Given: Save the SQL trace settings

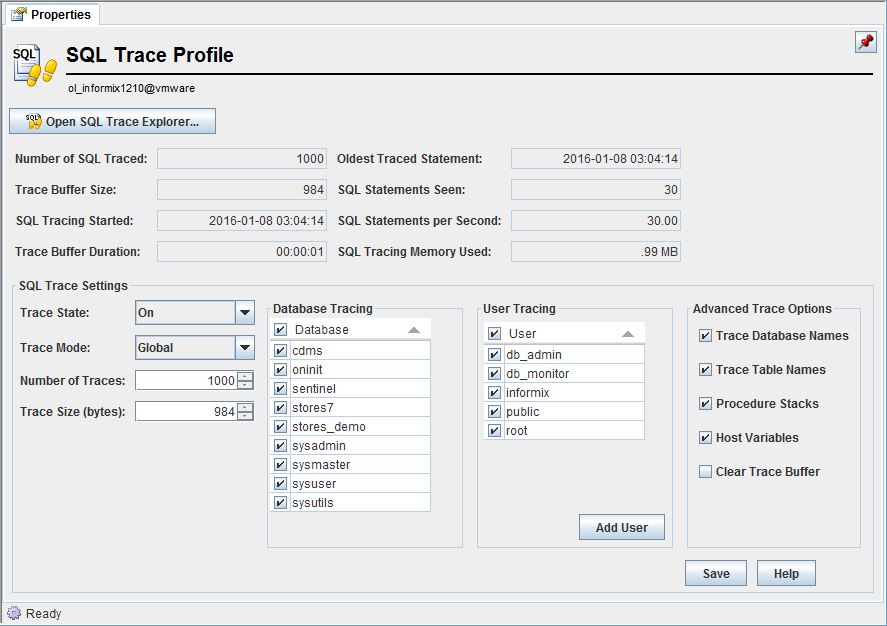Looking at the screenshot, I should (x=715, y=574).
